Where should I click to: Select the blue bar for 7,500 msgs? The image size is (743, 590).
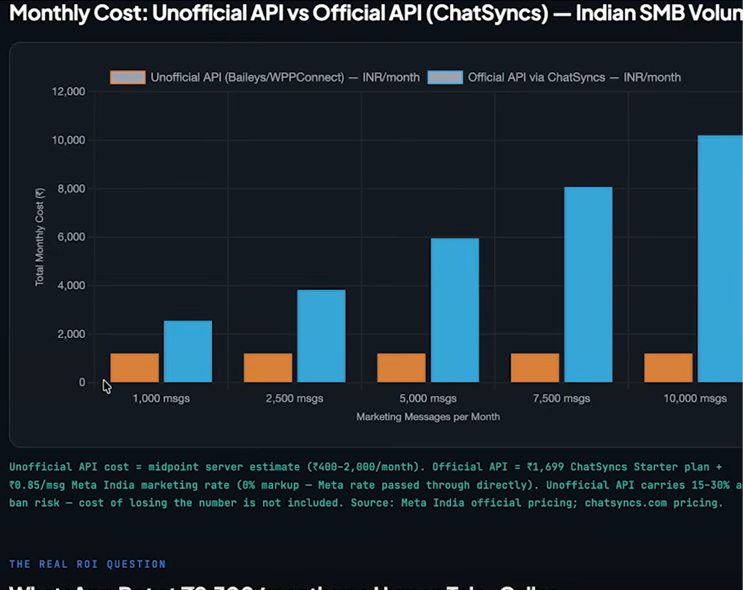click(588, 285)
